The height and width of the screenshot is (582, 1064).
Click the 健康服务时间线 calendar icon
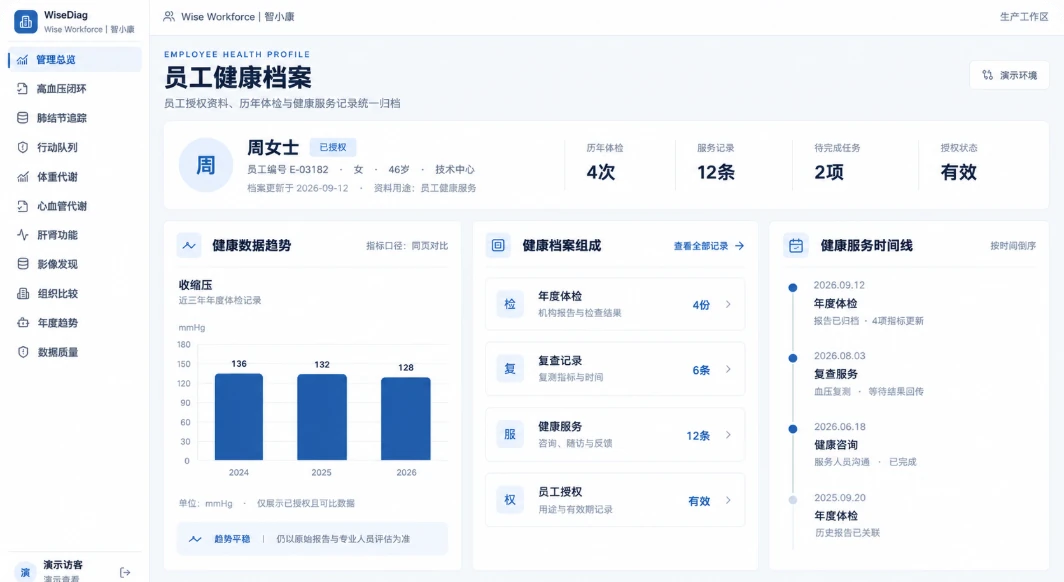(x=795, y=246)
